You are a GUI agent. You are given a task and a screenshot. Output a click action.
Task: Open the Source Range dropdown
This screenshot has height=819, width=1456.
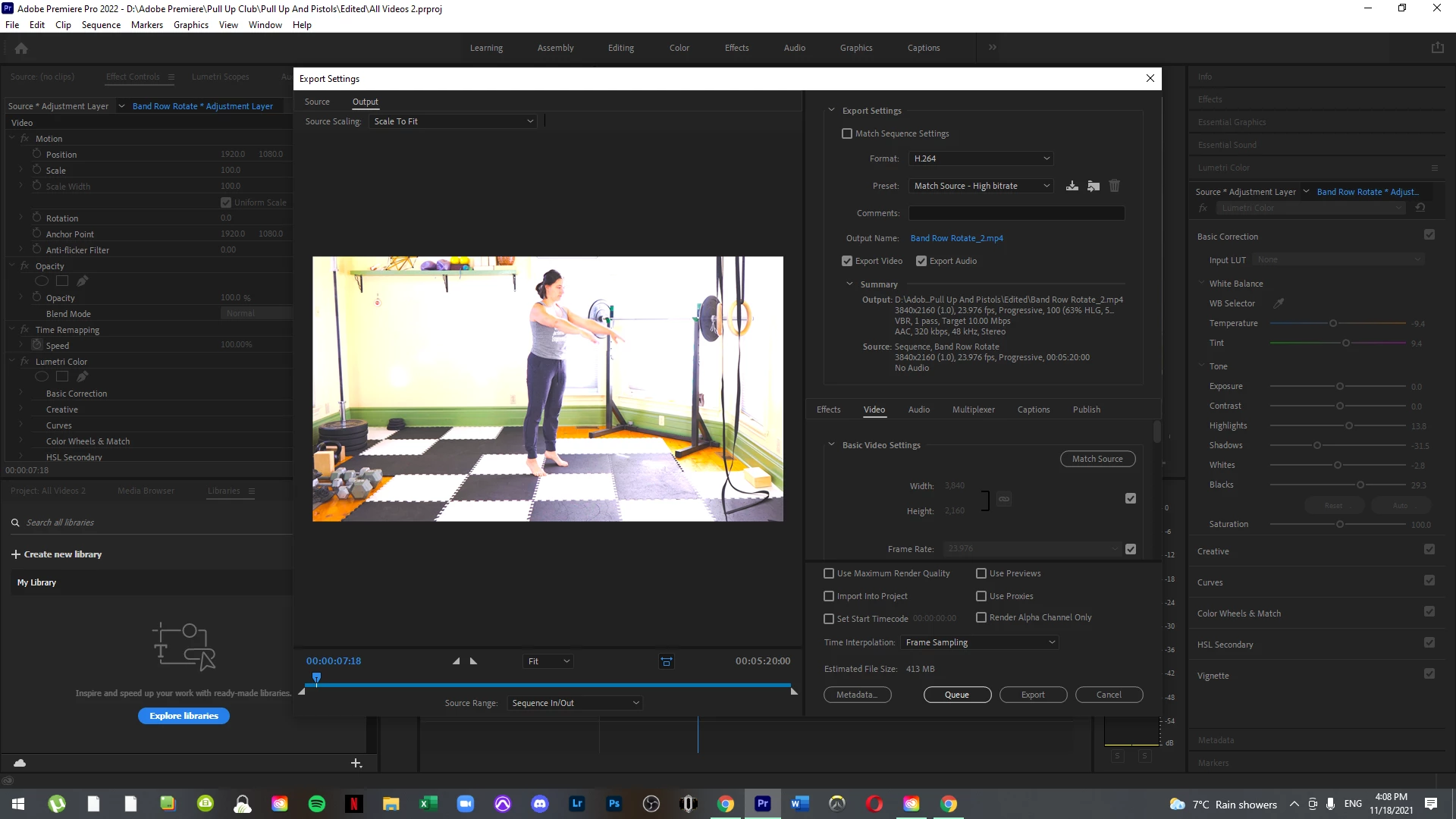(575, 703)
